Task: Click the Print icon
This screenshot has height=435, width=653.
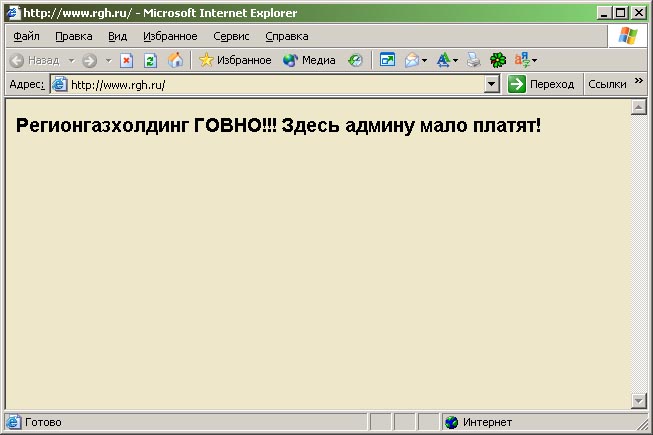Action: tap(474, 60)
